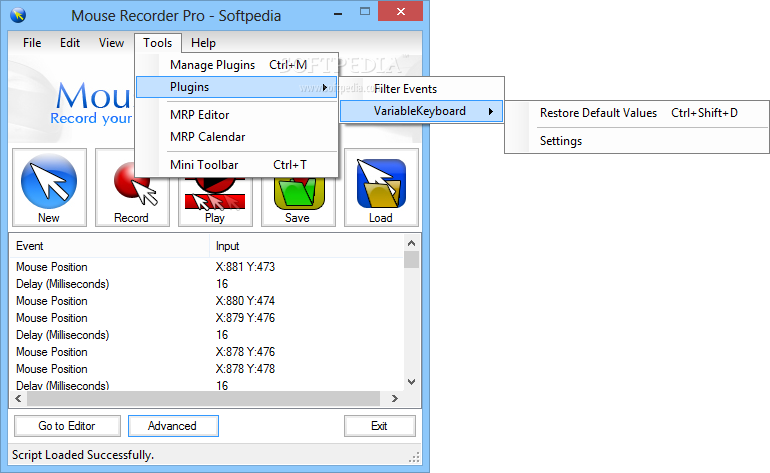Click the Mouse Recorder Pro title bar icon
This screenshot has height=473, width=770.
point(18,15)
